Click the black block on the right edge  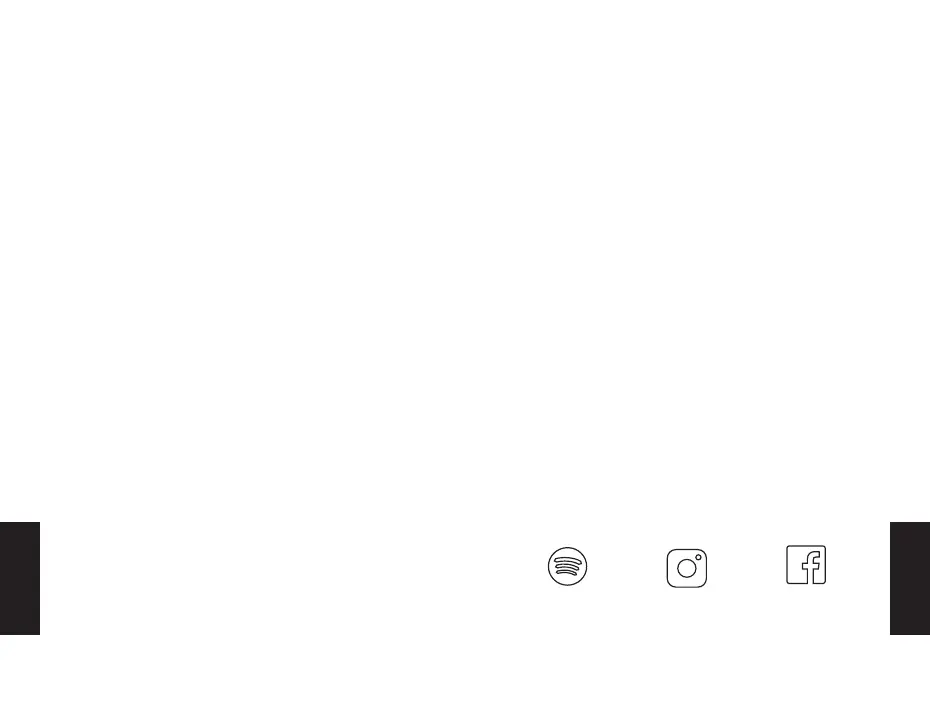[x=909, y=578]
